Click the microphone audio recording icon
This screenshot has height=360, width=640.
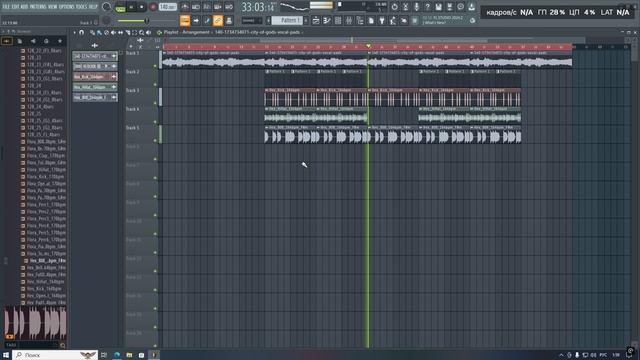coord(416,7)
